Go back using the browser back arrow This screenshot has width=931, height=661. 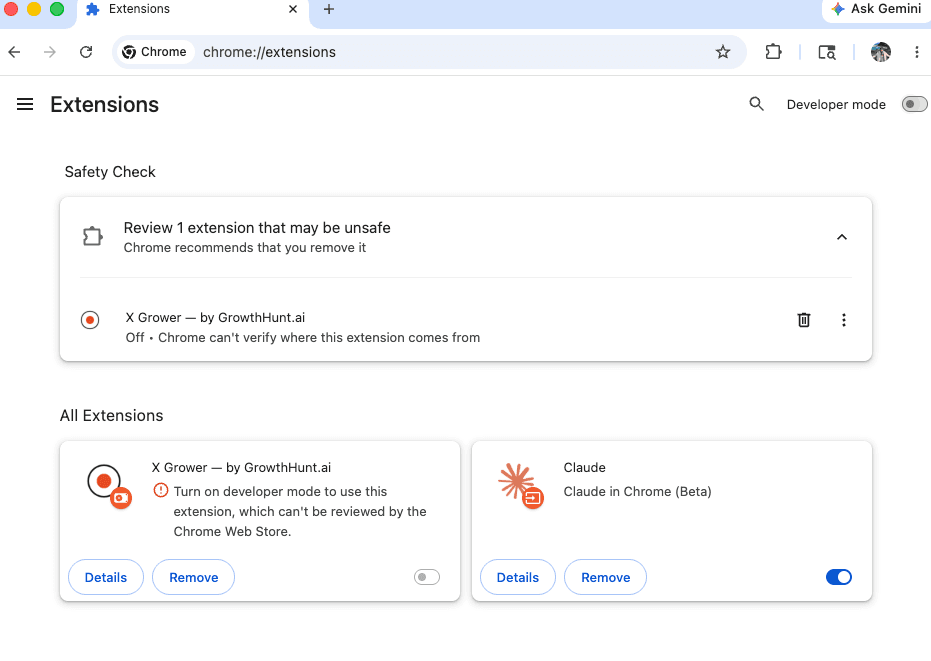click(15, 52)
